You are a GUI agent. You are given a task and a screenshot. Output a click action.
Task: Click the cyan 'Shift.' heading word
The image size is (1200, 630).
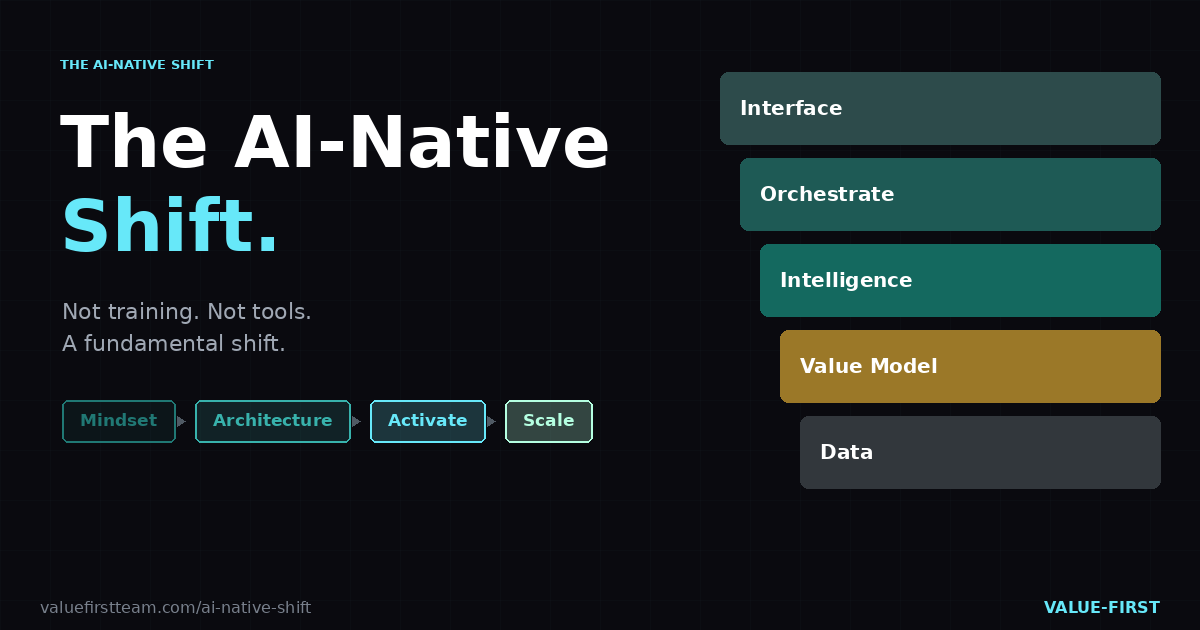pyautogui.click(x=170, y=227)
